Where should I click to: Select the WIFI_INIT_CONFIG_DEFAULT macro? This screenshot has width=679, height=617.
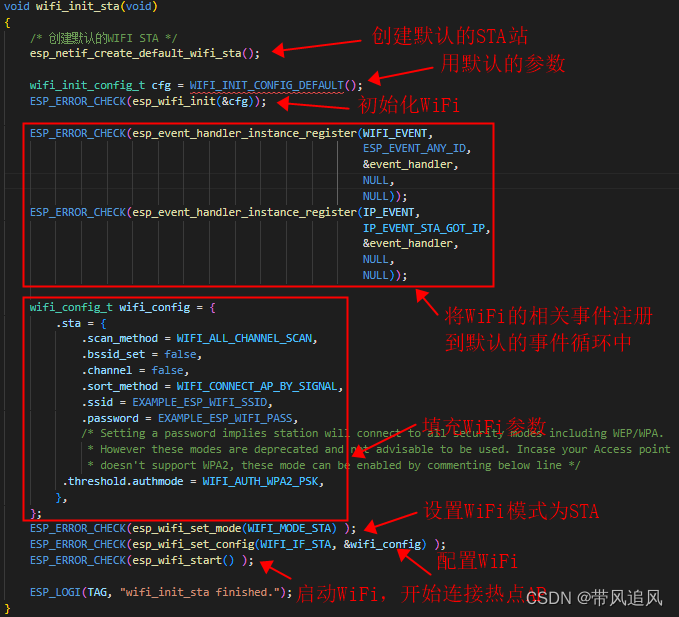click(x=267, y=85)
